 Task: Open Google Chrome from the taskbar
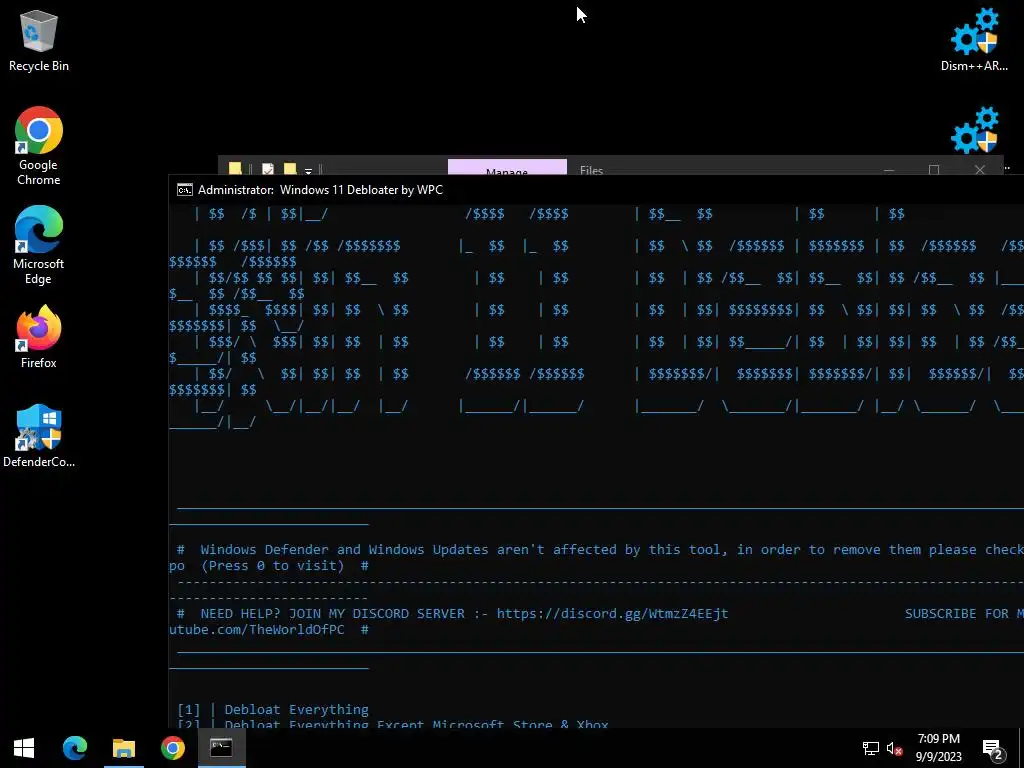pyautogui.click(x=172, y=748)
